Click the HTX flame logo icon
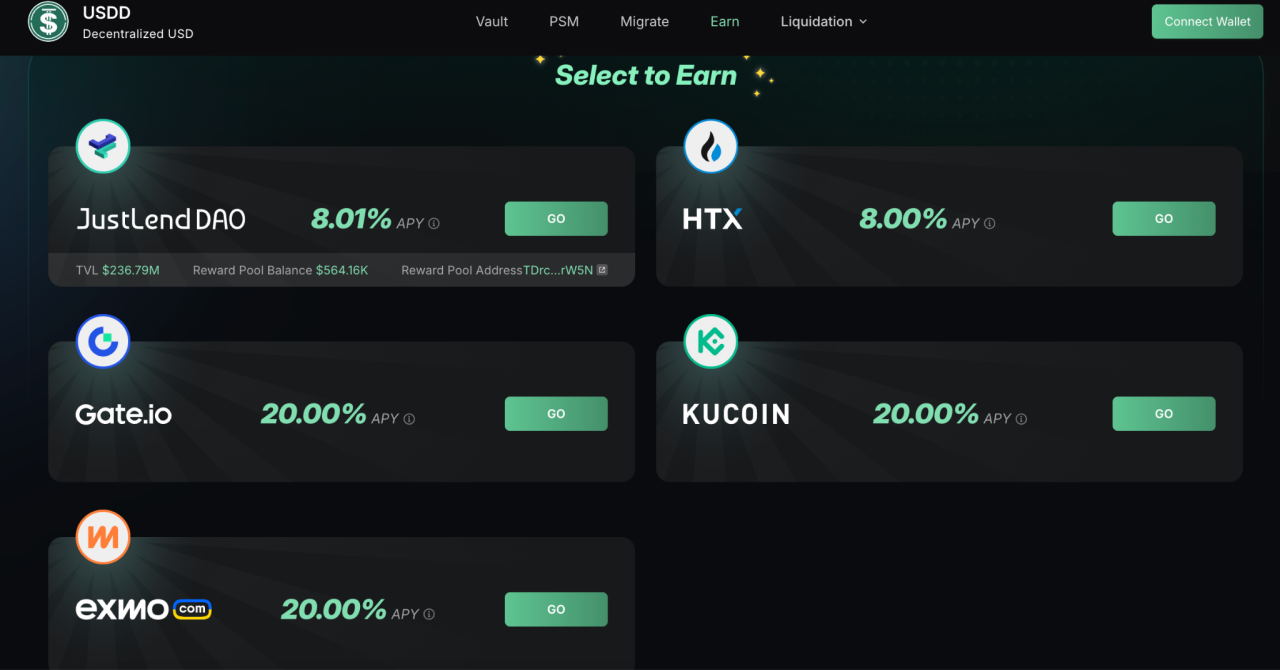Viewport: 1280px width, 670px height. pyautogui.click(x=711, y=147)
